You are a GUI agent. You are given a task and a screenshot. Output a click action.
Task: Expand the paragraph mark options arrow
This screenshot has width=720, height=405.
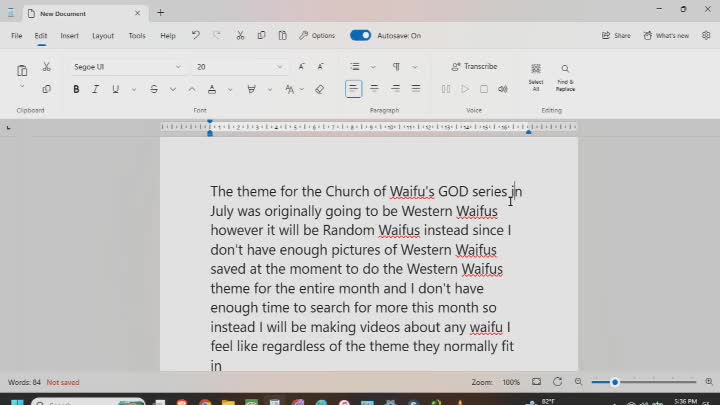(415, 68)
